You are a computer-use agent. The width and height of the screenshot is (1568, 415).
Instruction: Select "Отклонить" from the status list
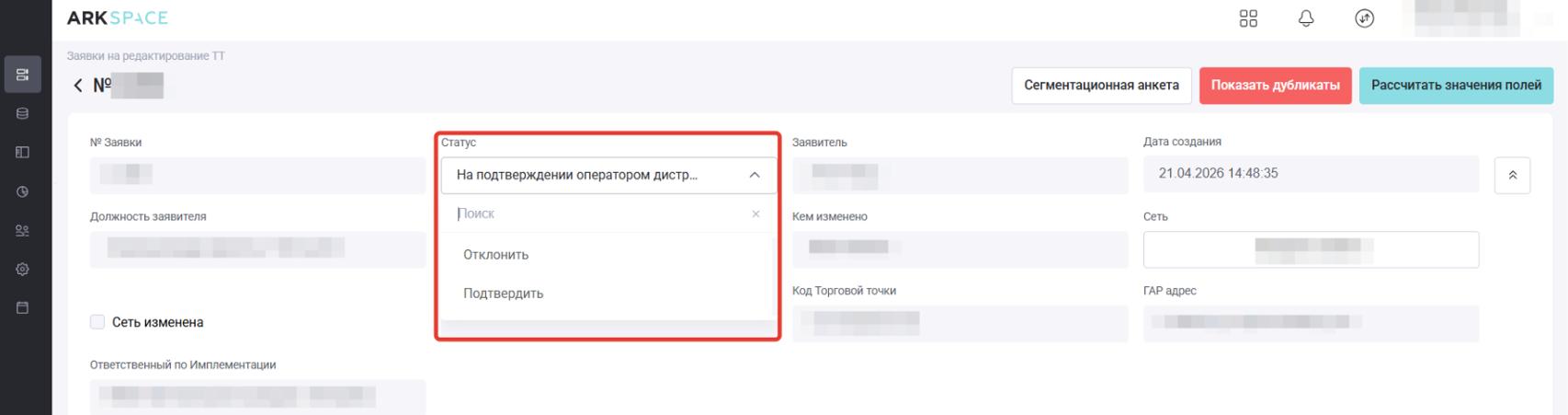pos(496,255)
